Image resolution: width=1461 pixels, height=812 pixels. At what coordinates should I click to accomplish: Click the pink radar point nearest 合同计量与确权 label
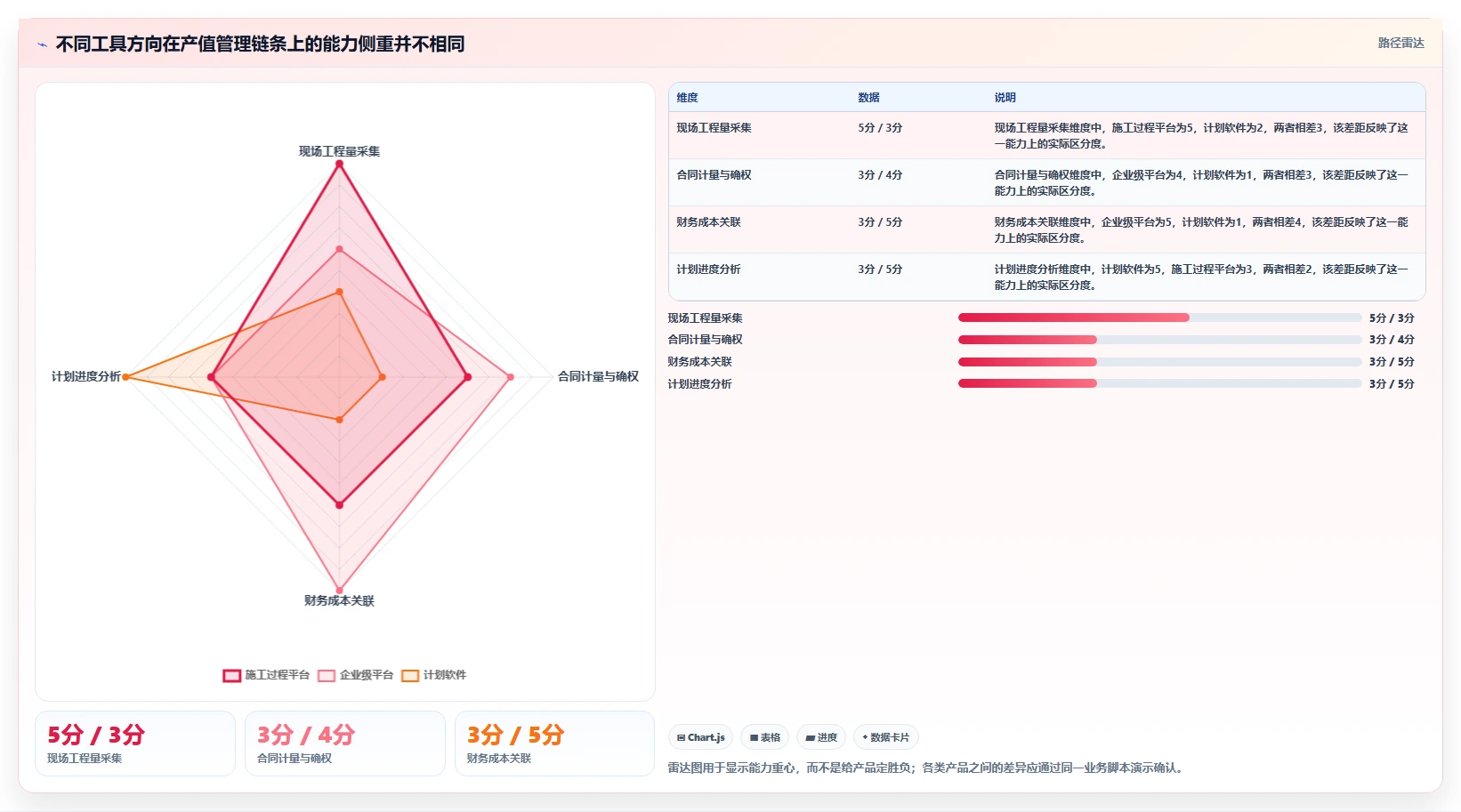point(510,377)
